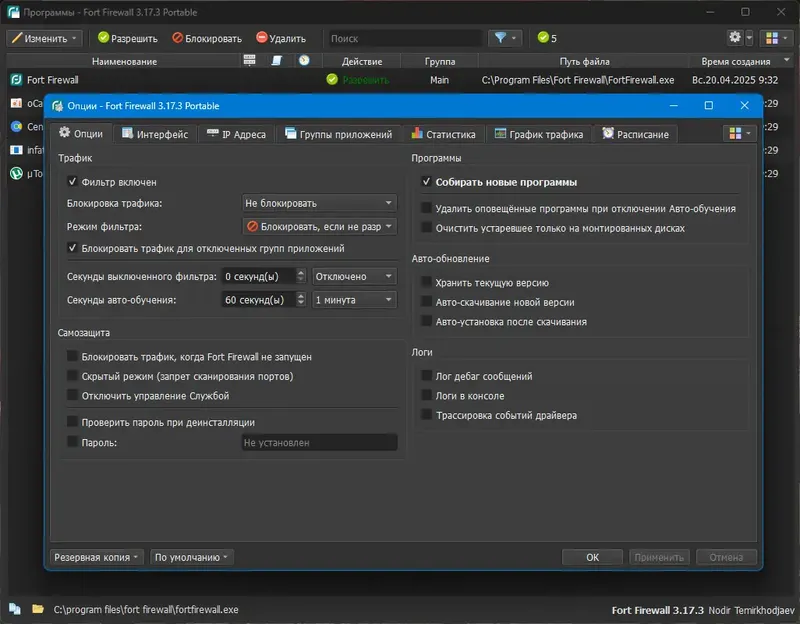Open the filter funnel icon in main toolbar
Viewport: 800px width, 624px height.
click(x=501, y=38)
